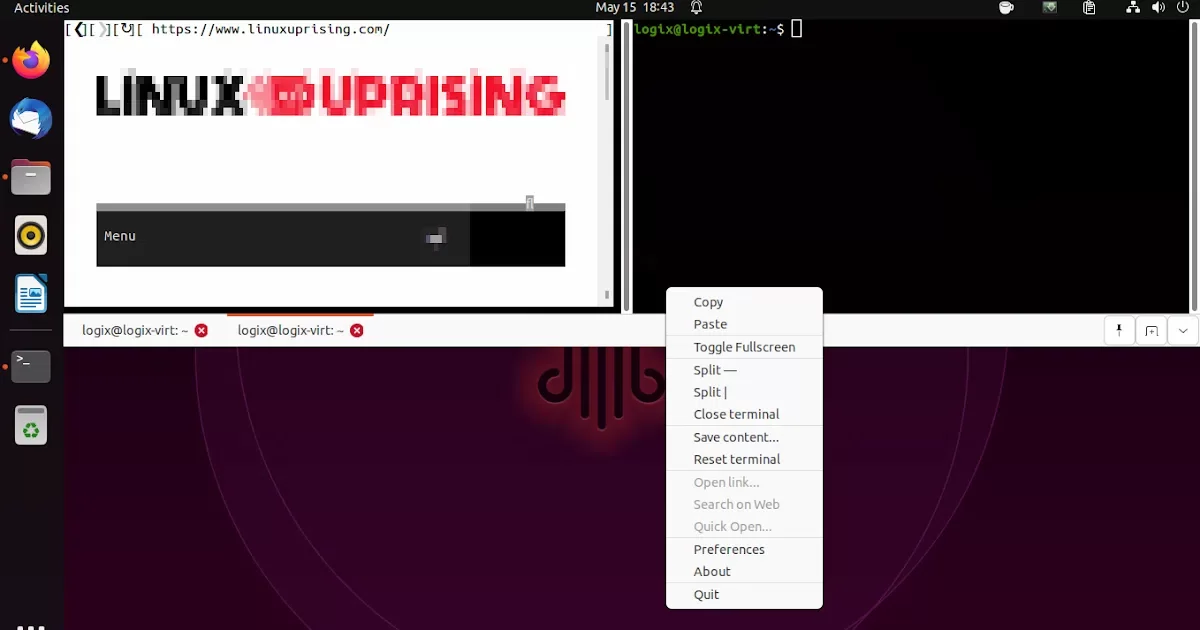Viewport: 1200px width, 630px height.
Task: Choose Split | from the context menu
Action: [710, 392]
